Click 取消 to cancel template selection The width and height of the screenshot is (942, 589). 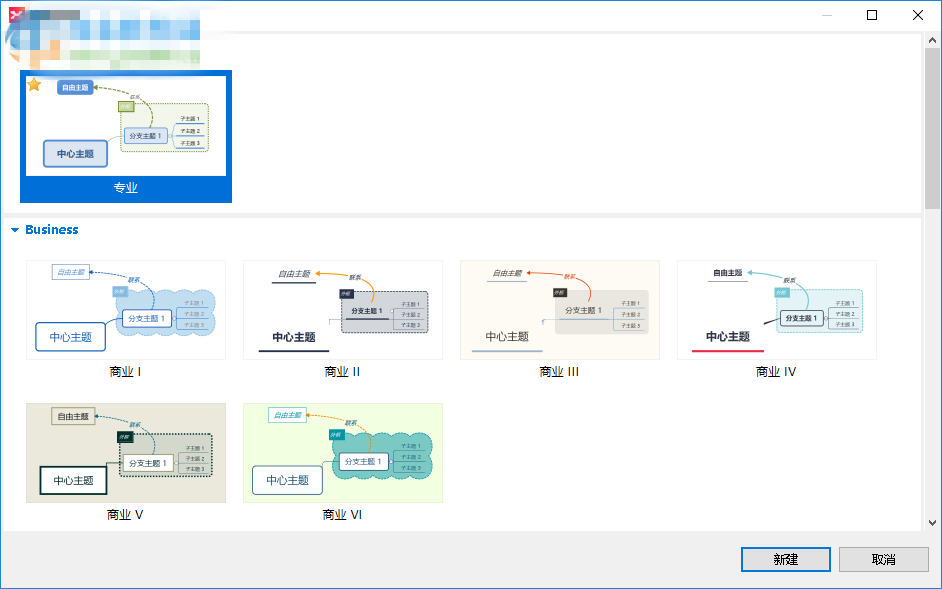point(884,559)
